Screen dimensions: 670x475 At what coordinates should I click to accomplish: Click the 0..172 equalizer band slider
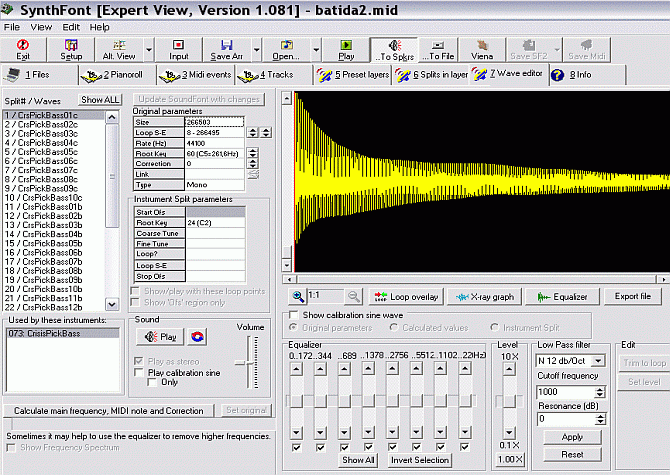click(x=296, y=401)
